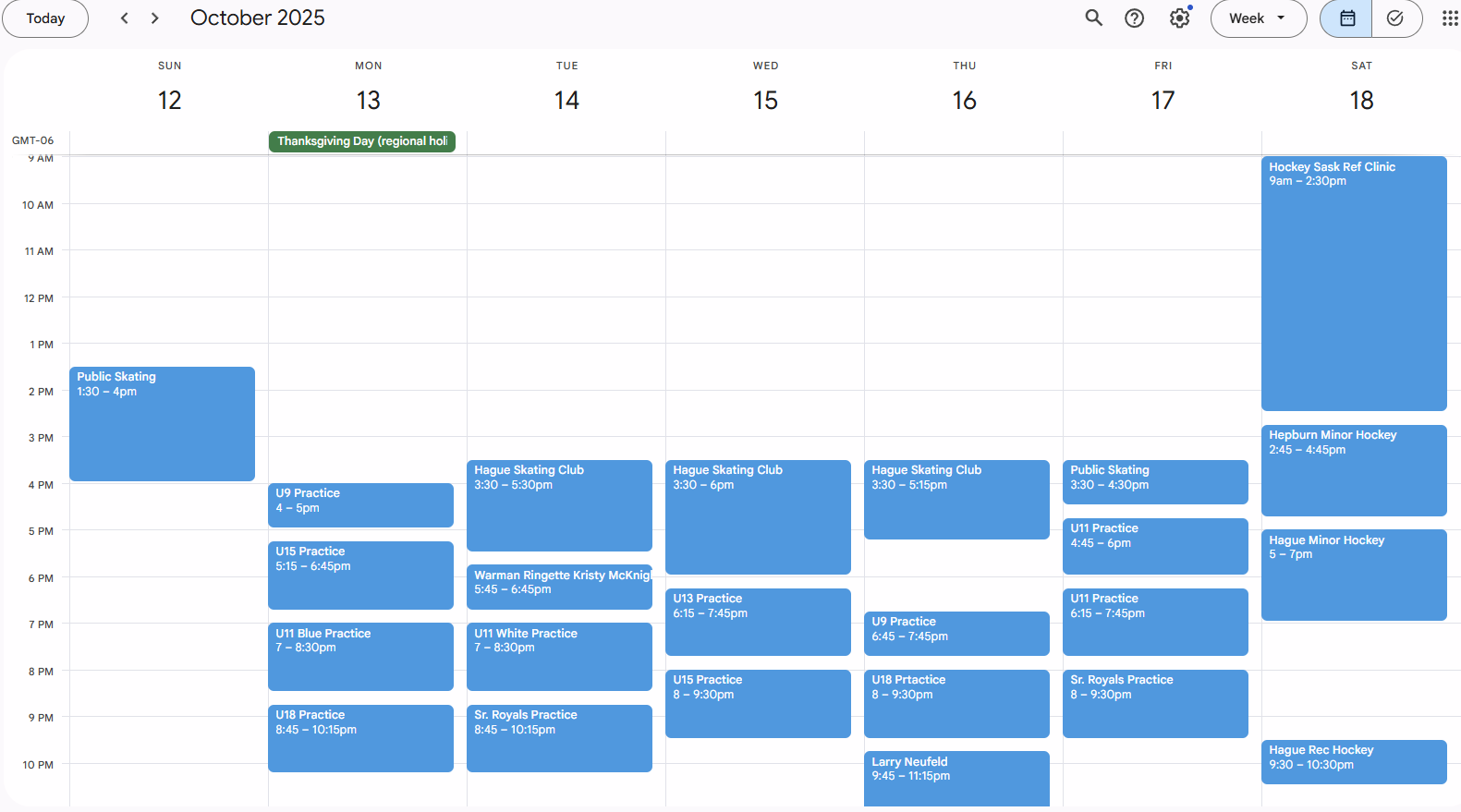Click the October 2025 heading
1461x812 pixels.
click(258, 18)
